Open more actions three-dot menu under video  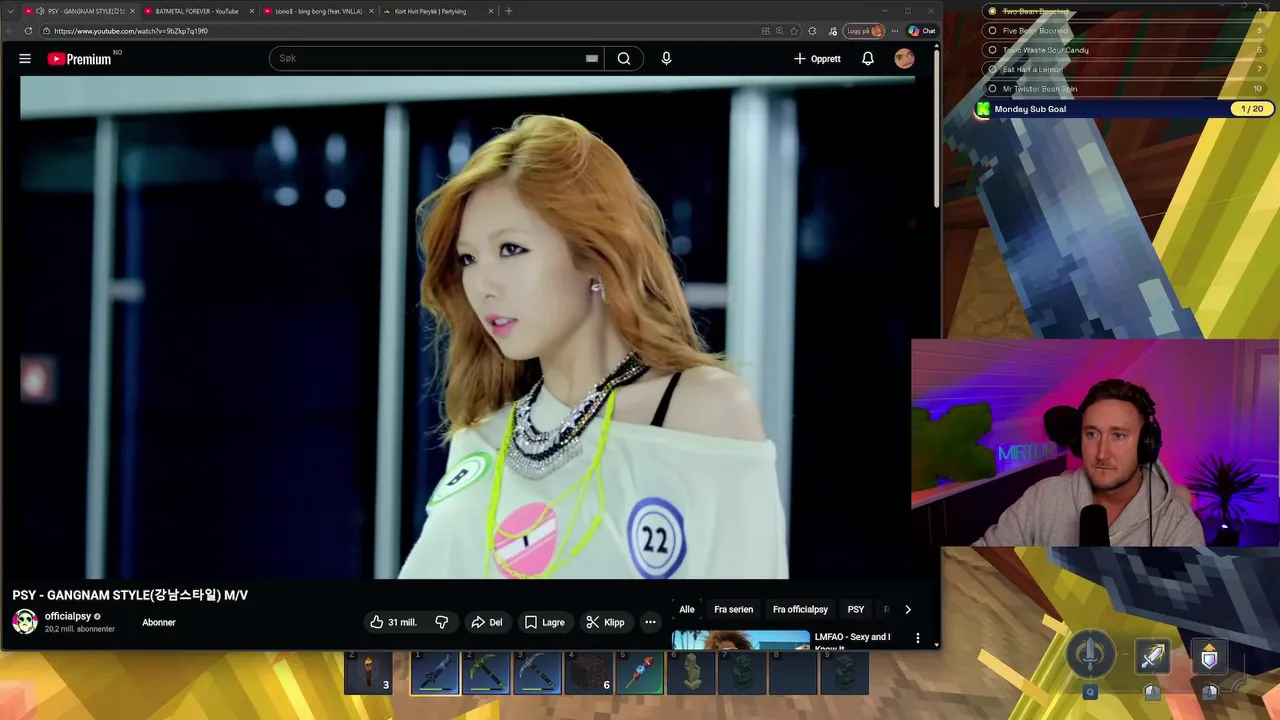(x=650, y=622)
